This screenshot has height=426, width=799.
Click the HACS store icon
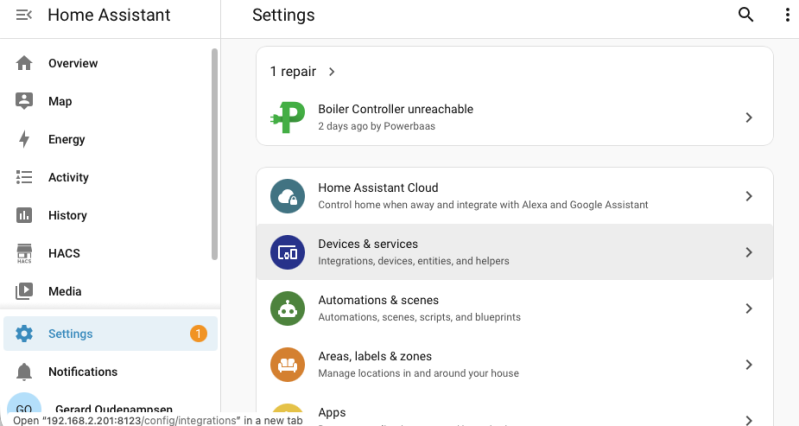24,253
